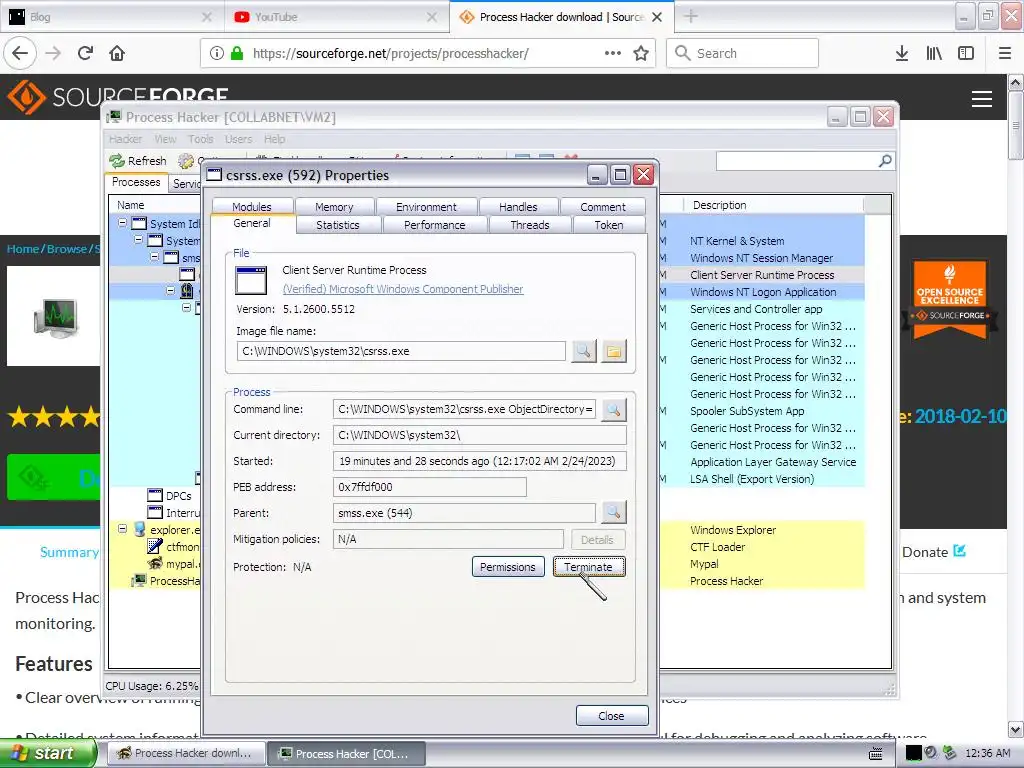Image resolution: width=1024 pixels, height=768 pixels.
Task: Click the Current directory field
Action: [479, 435]
